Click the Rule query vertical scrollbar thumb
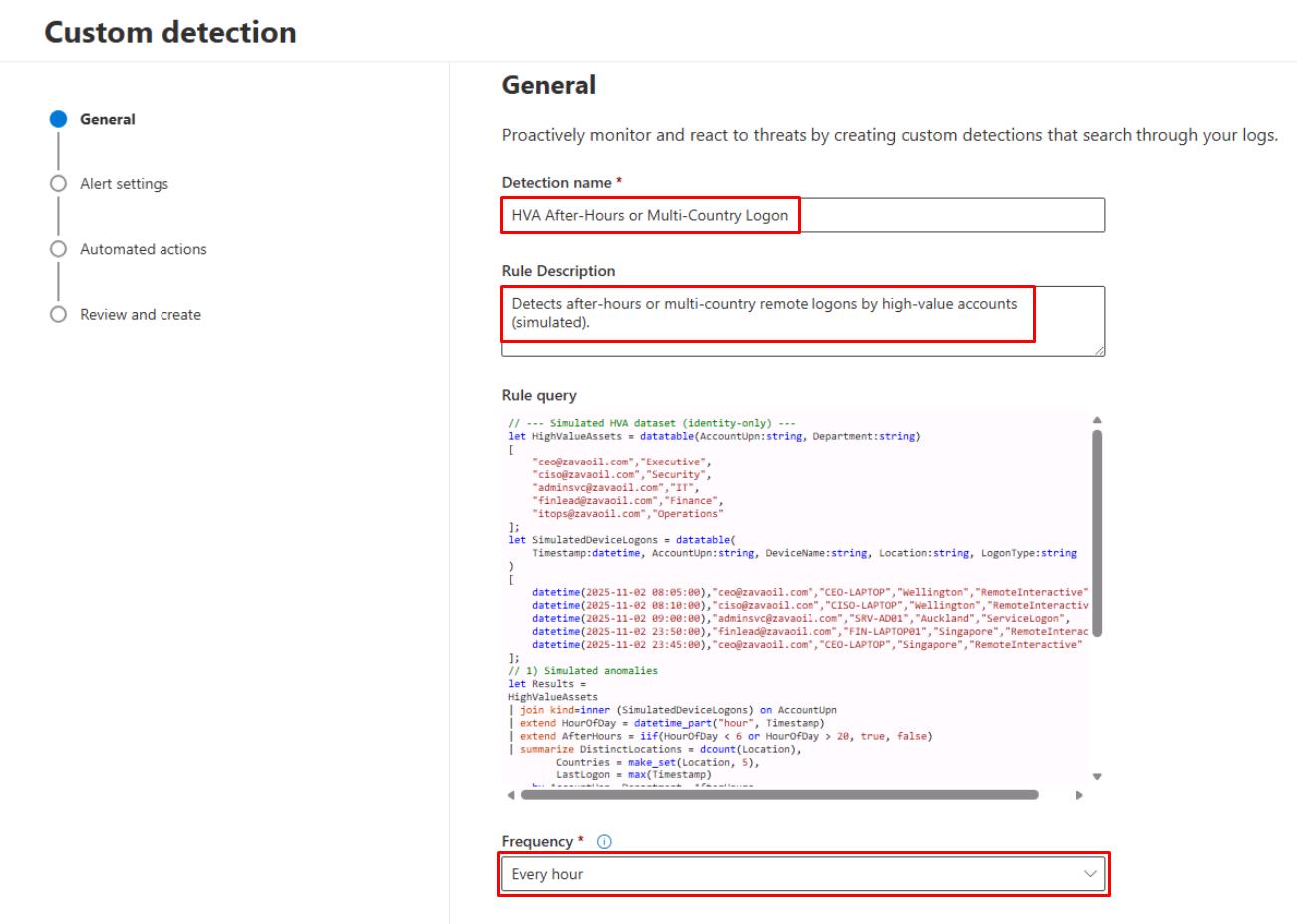Viewport: 1297px width, 924px height. click(1097, 533)
